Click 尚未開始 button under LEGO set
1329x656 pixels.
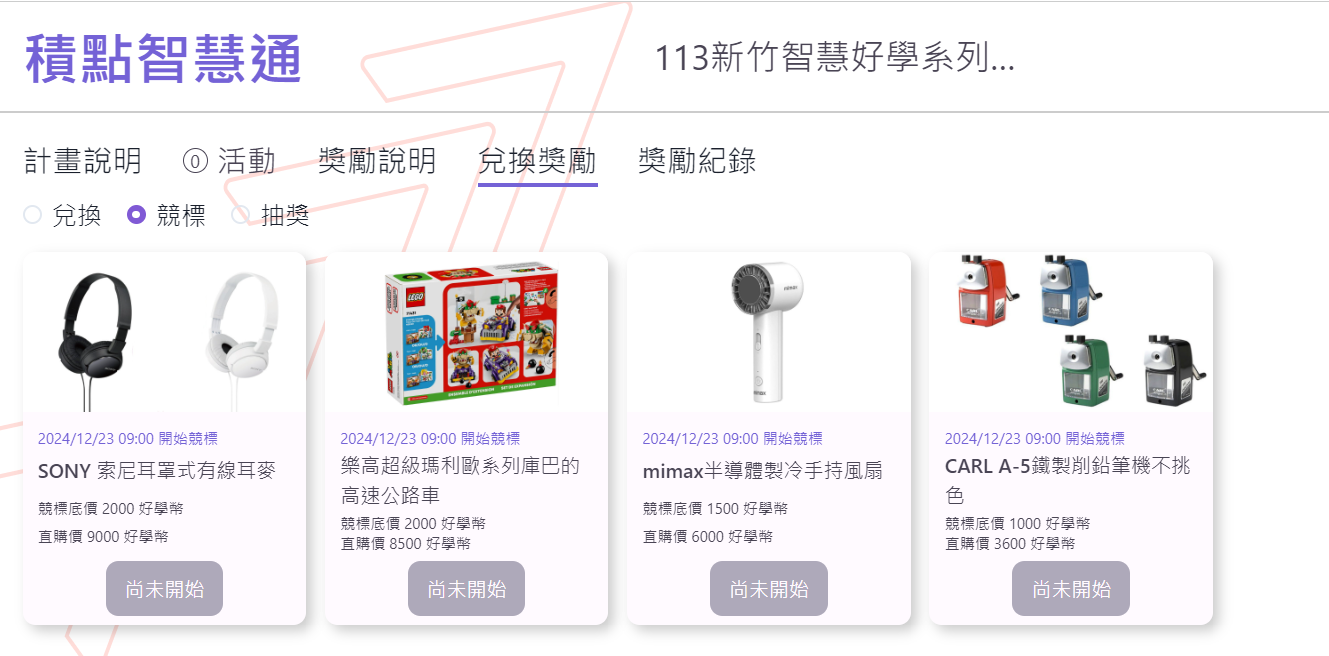pyautogui.click(x=467, y=589)
